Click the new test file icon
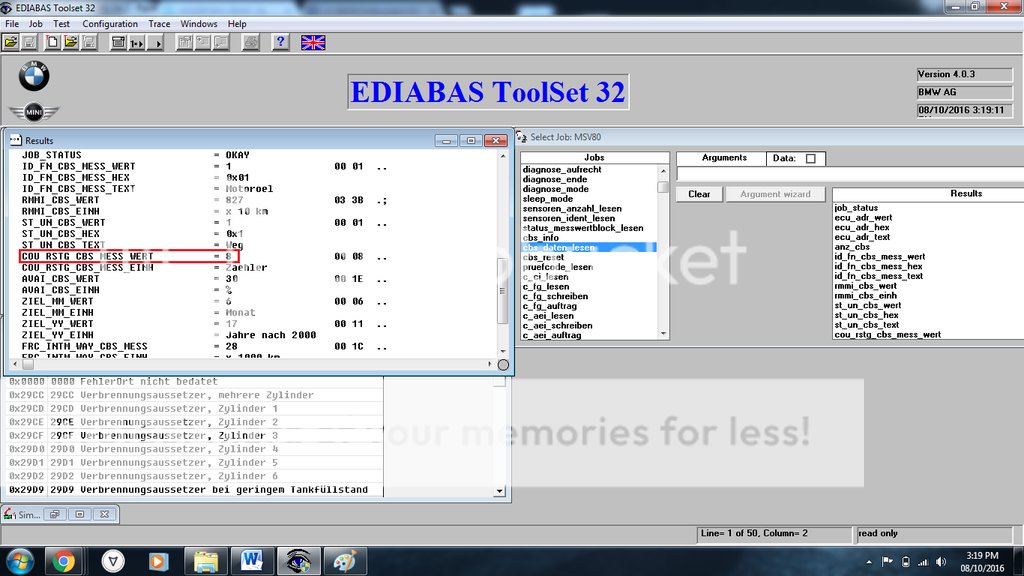The height and width of the screenshot is (576, 1024). 52,43
